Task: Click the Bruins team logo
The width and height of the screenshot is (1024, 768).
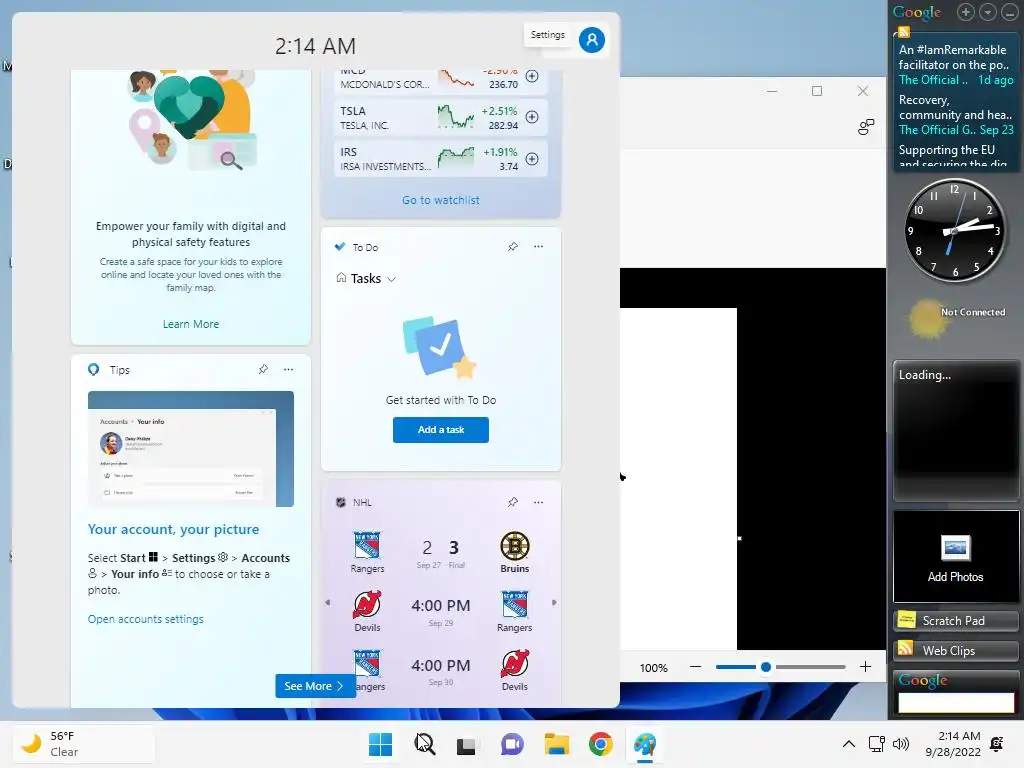Action: coord(515,546)
